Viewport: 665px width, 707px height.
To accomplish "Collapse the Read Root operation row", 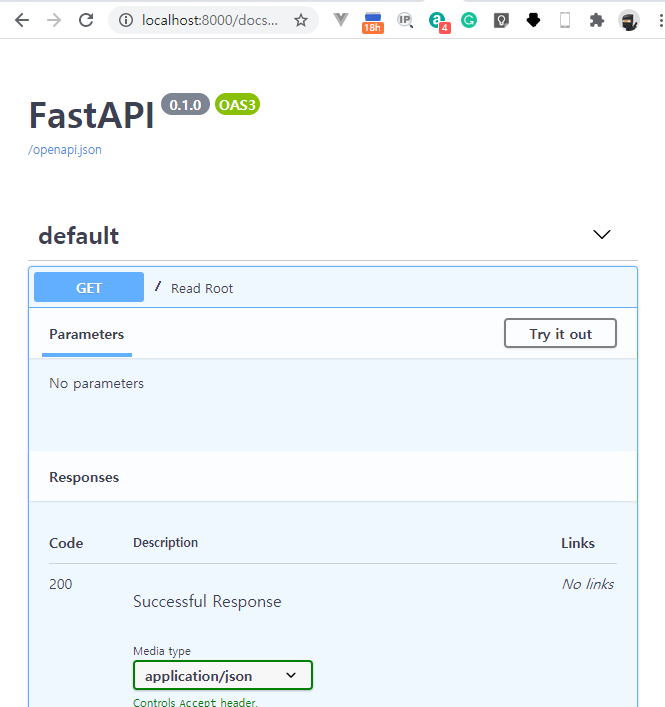I will (333, 287).
